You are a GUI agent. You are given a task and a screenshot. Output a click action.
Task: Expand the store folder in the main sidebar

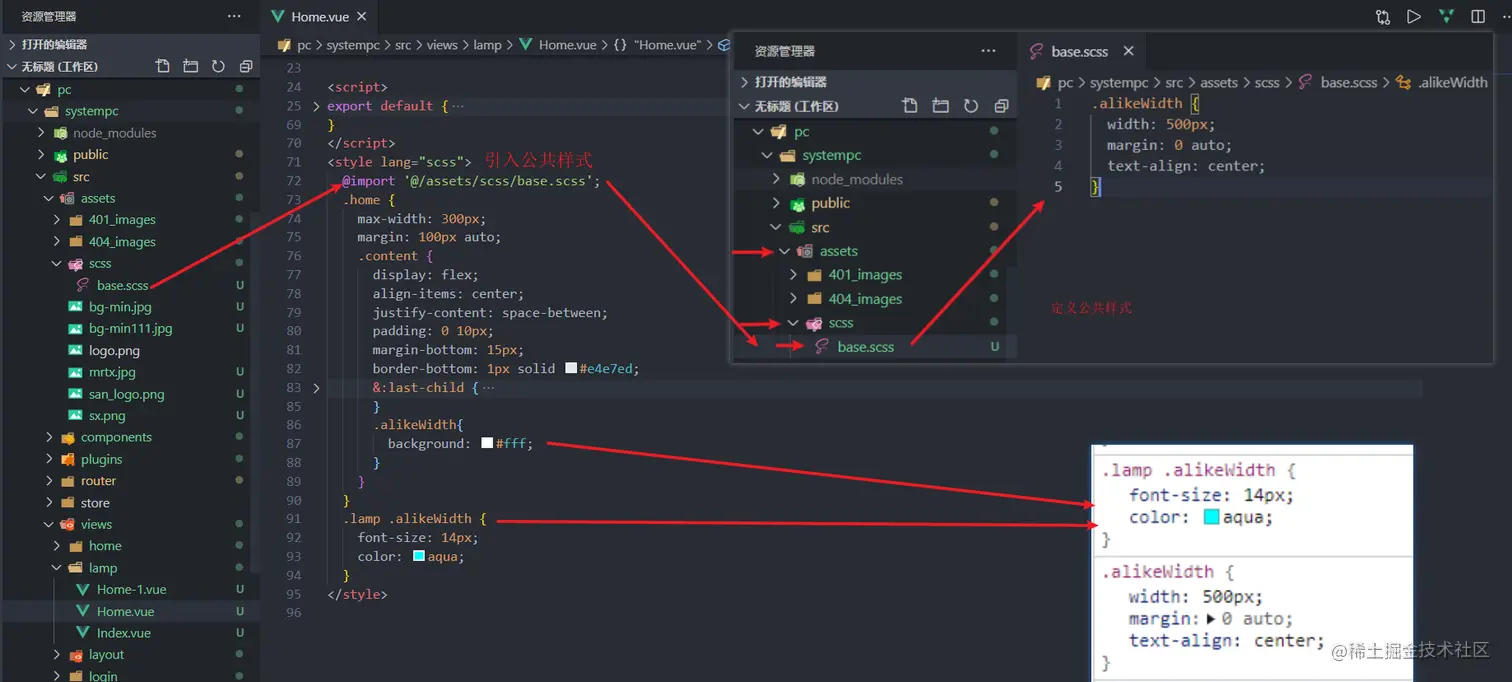click(x=49, y=503)
